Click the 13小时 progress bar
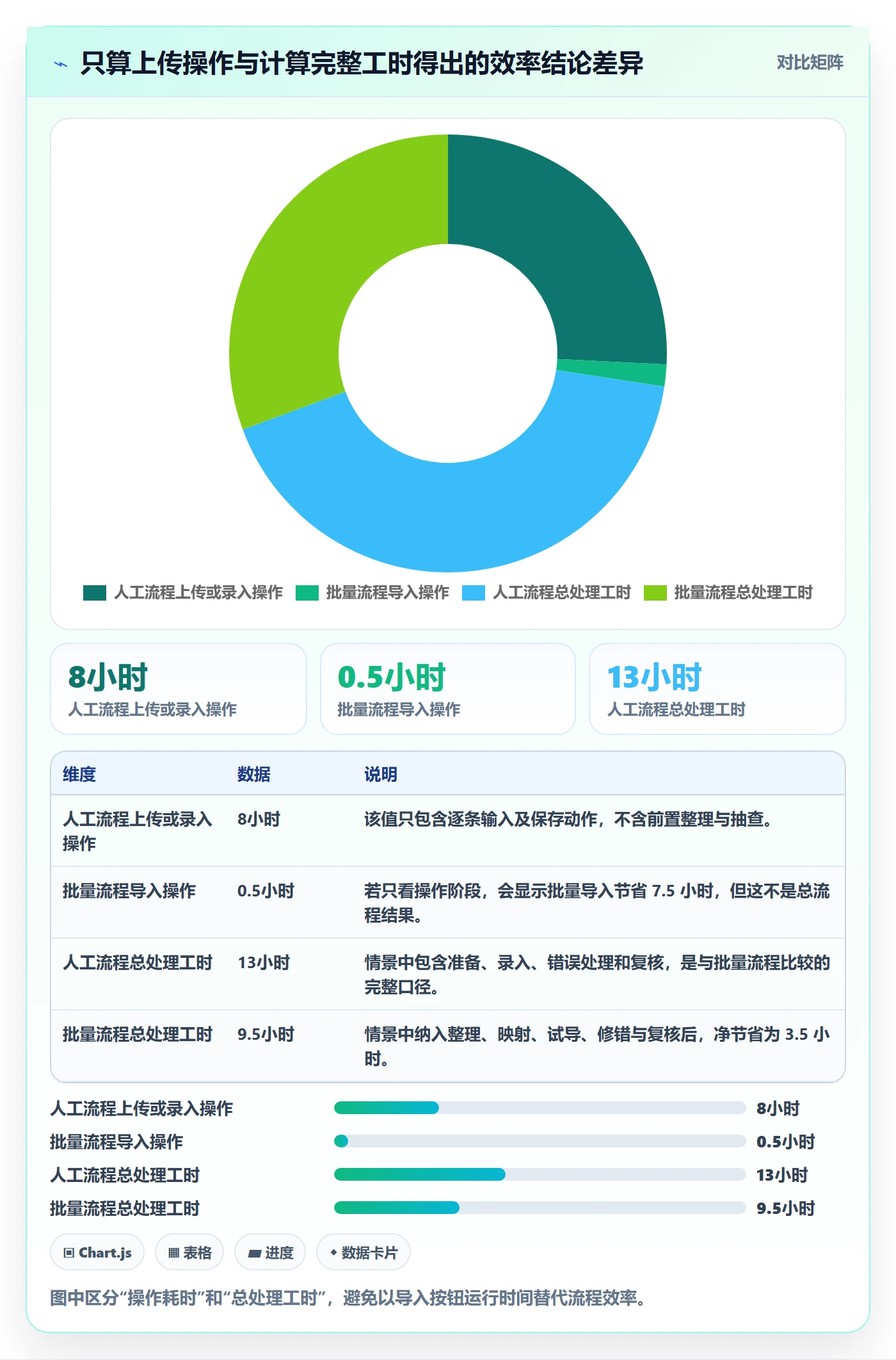Image resolution: width=896 pixels, height=1360 pixels. tap(540, 1174)
